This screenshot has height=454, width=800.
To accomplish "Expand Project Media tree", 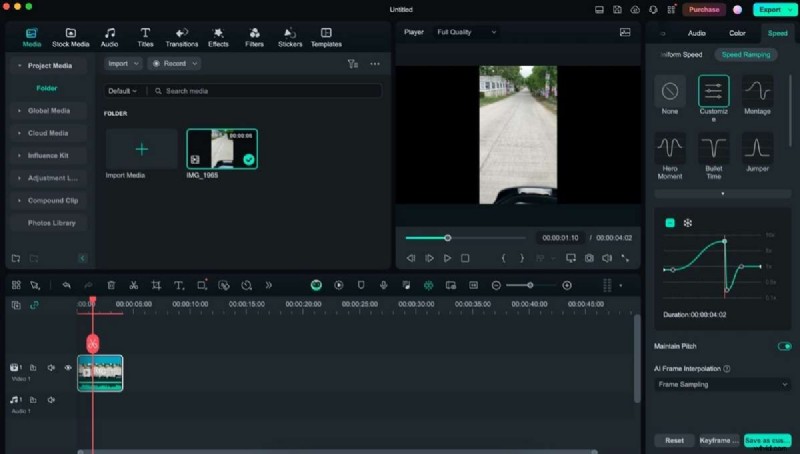I will 19,66.
